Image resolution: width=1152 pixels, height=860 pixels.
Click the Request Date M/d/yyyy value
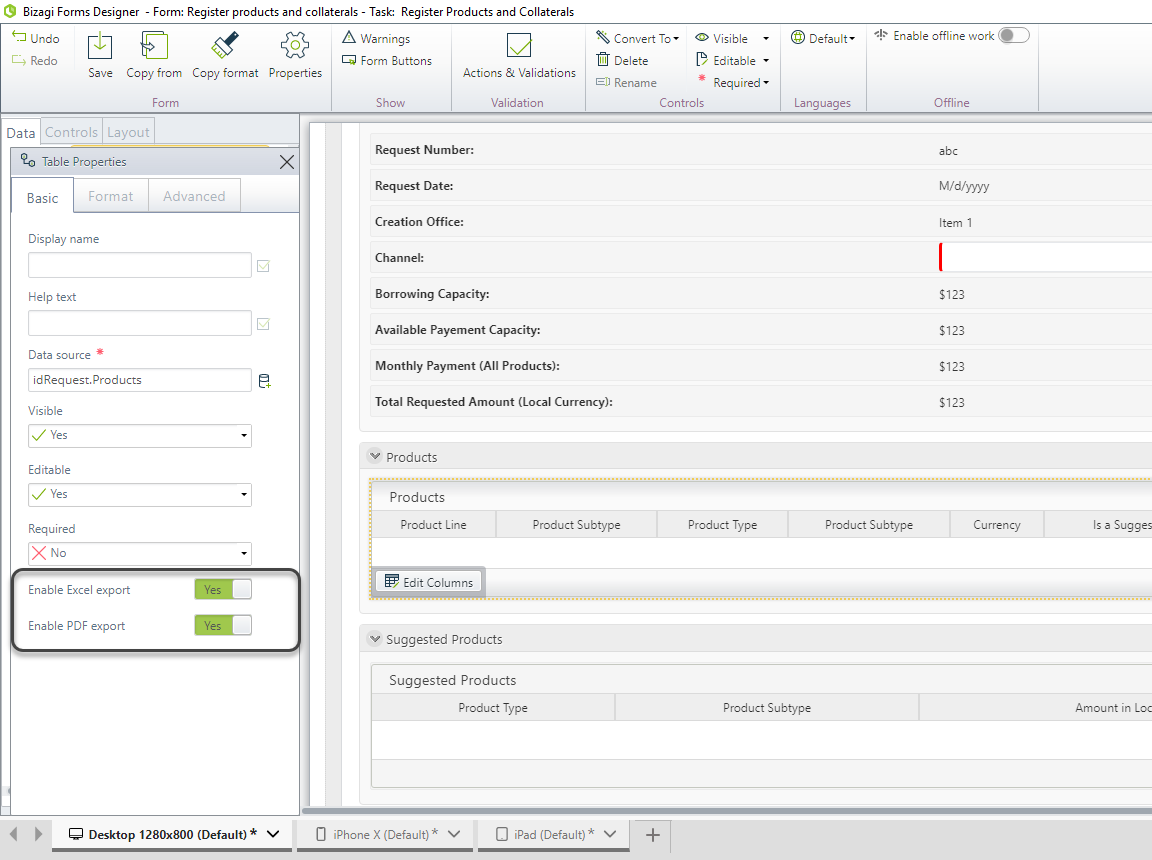964,186
